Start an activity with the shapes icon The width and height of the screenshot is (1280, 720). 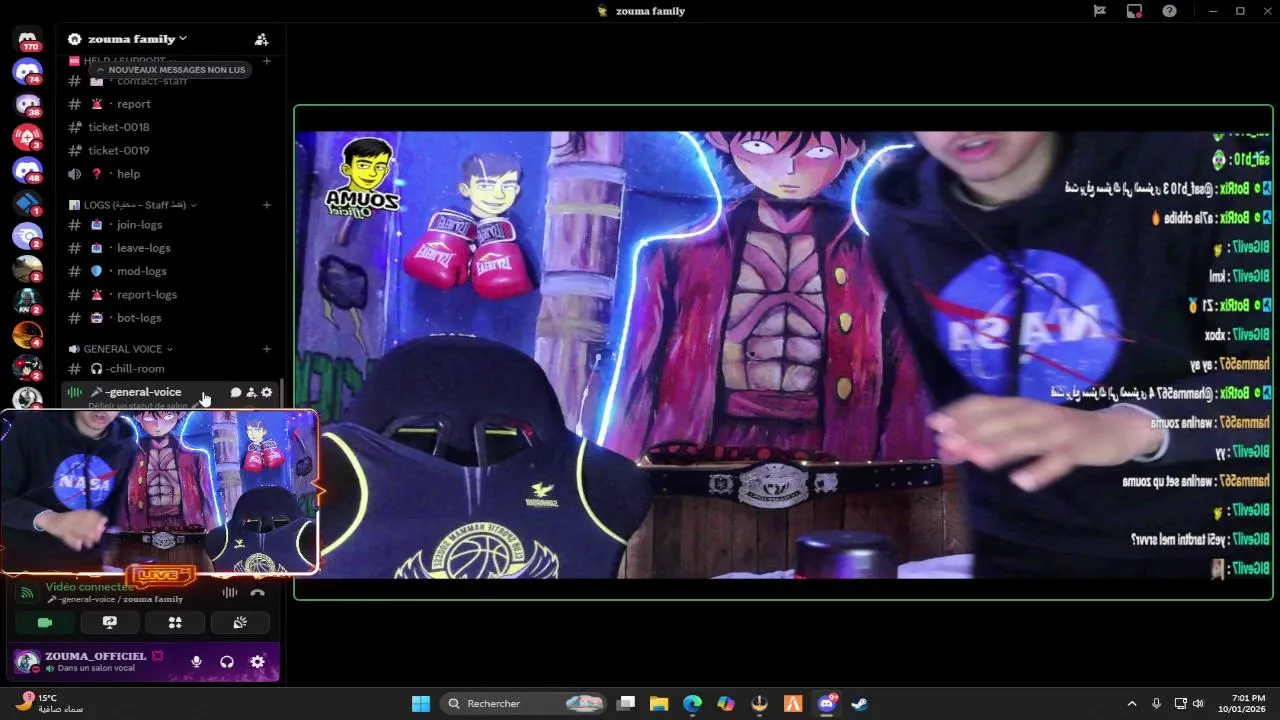tap(175, 622)
